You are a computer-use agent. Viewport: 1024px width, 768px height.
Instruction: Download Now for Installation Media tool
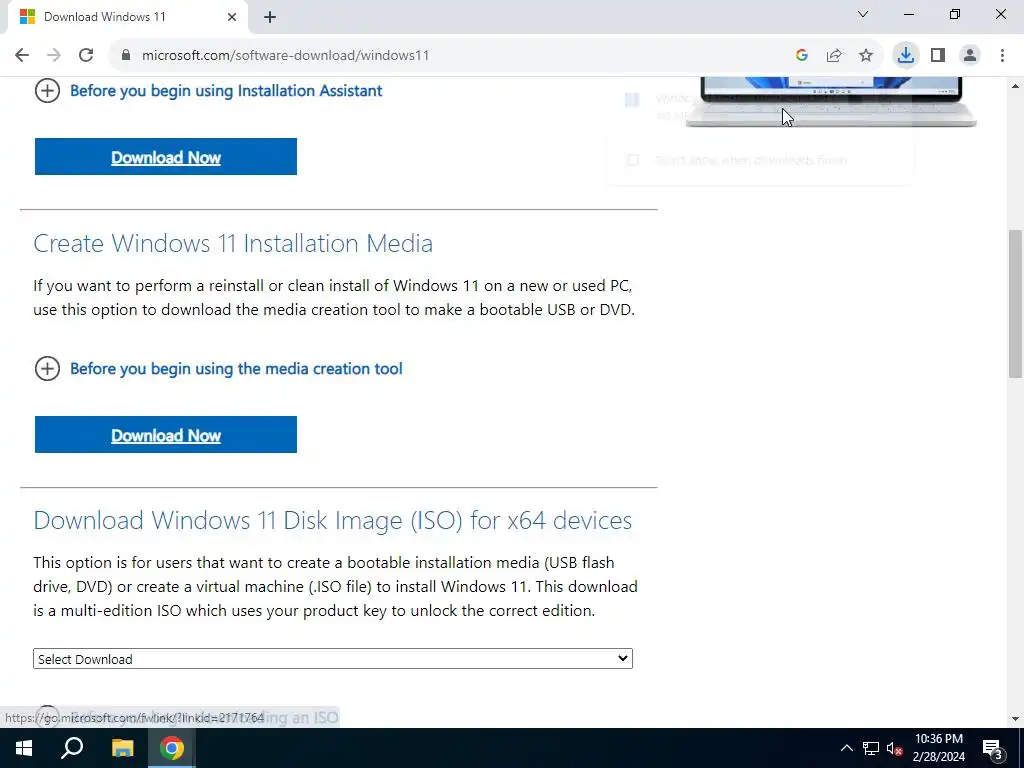click(x=166, y=435)
